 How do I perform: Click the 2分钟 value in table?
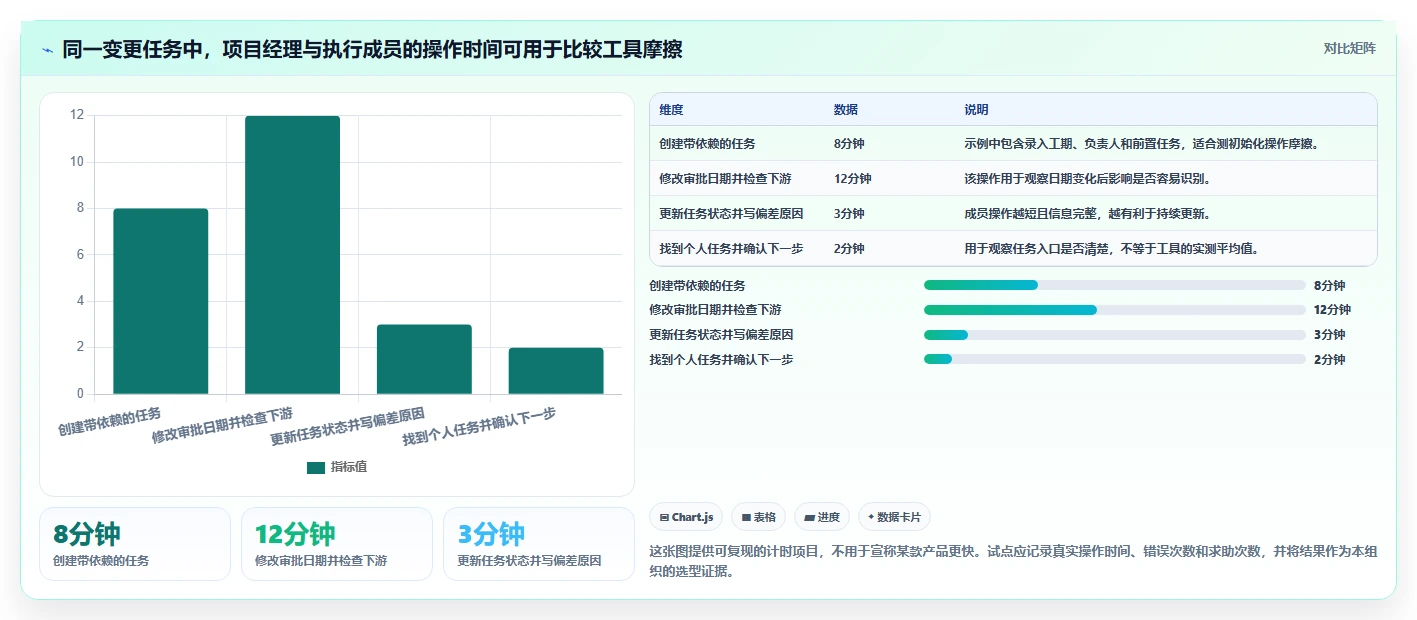849,249
